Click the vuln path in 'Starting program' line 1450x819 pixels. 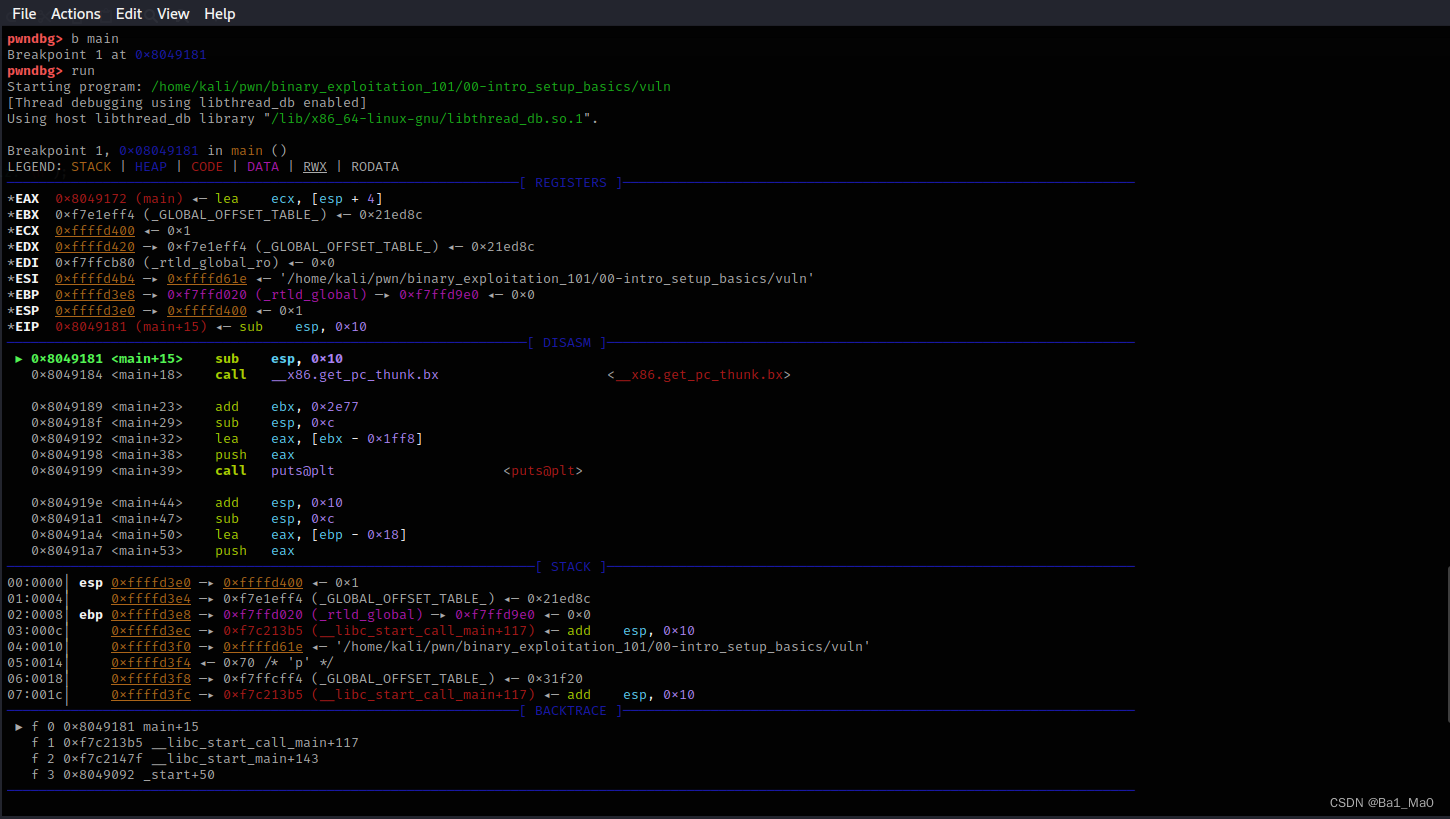411,87
